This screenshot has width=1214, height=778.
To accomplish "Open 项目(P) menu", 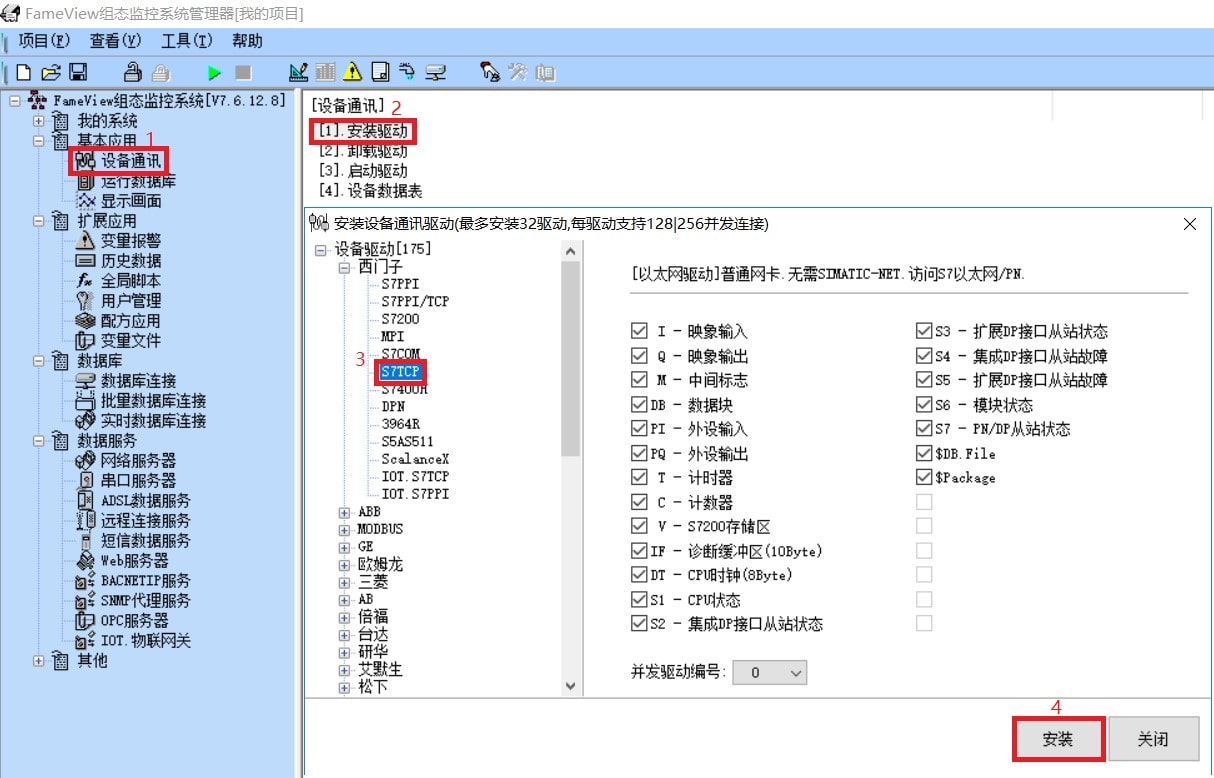I will [x=44, y=41].
